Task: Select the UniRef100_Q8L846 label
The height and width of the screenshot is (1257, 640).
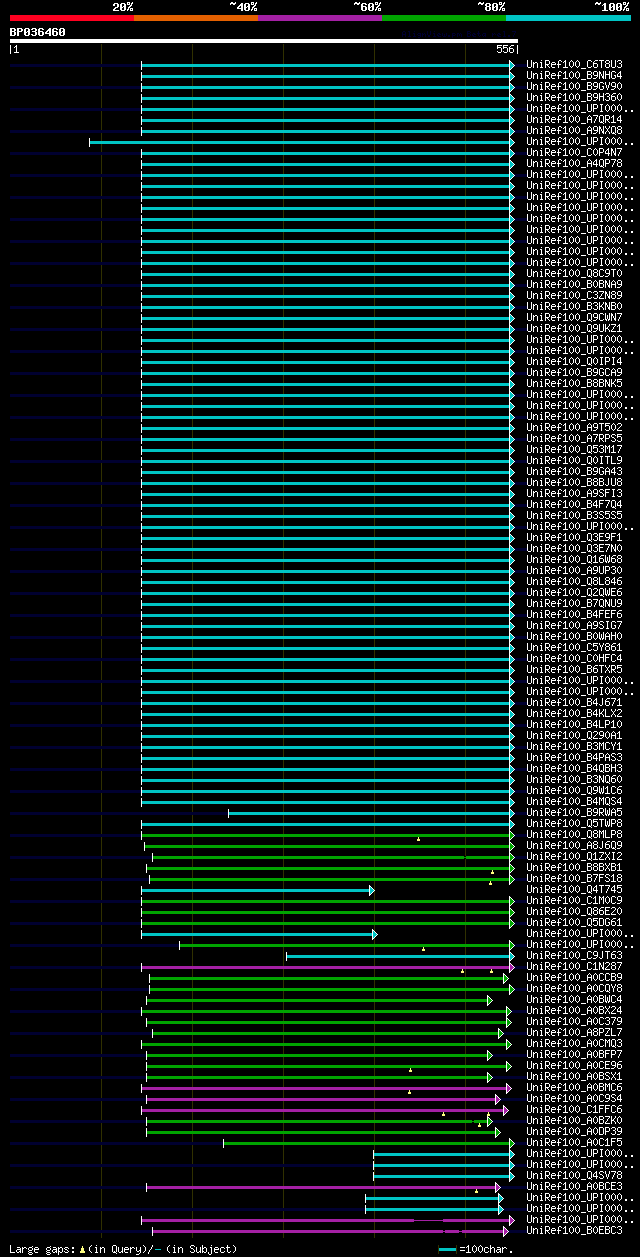Action: [x=574, y=581]
